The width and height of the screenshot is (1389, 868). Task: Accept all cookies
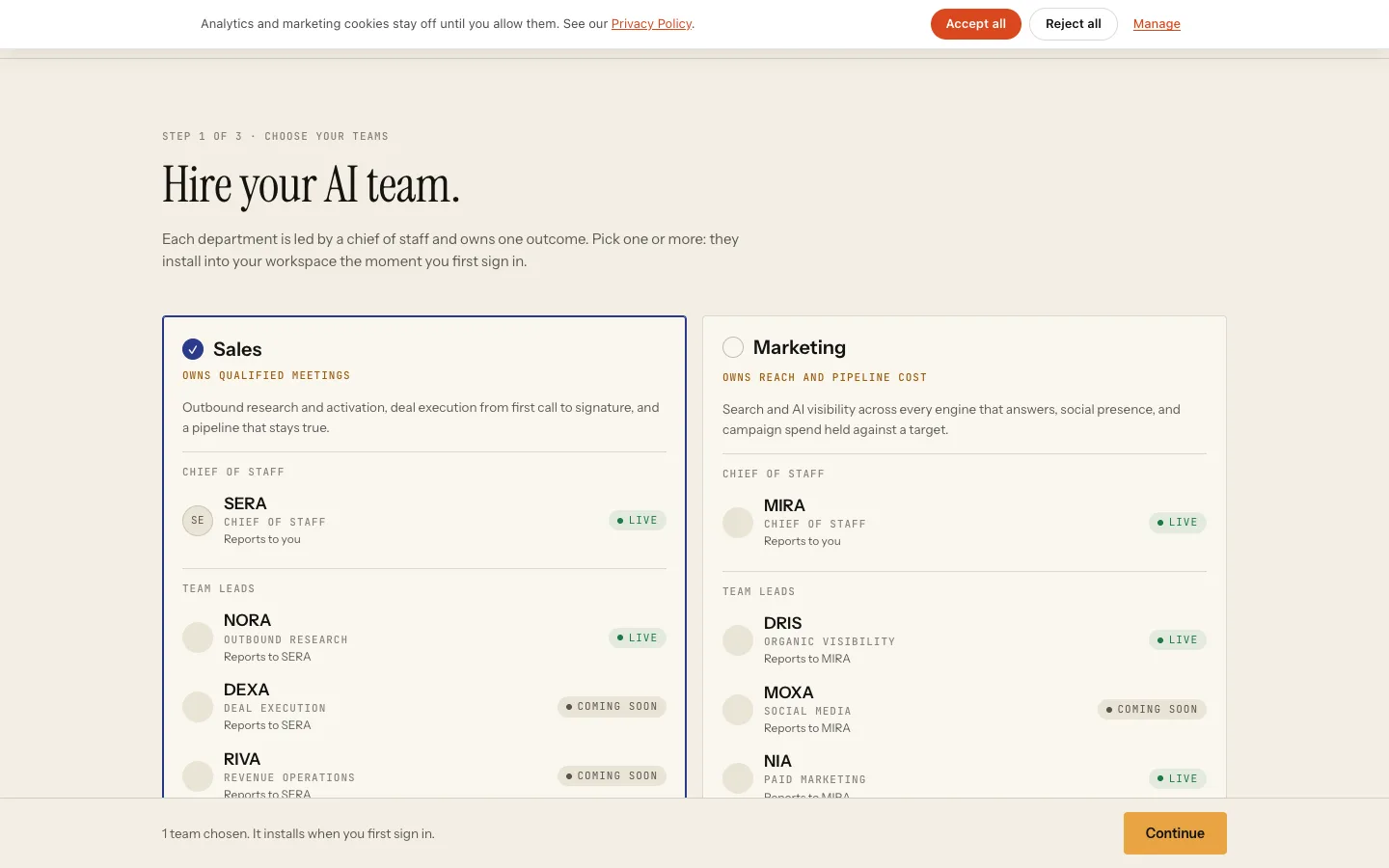click(975, 24)
